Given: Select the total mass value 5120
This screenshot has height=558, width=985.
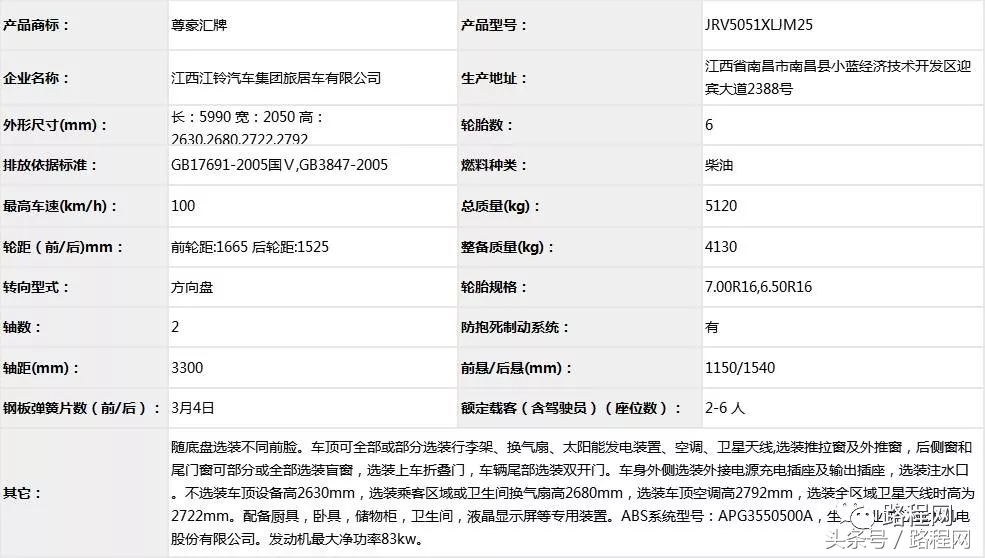Looking at the screenshot, I should pos(721,206).
